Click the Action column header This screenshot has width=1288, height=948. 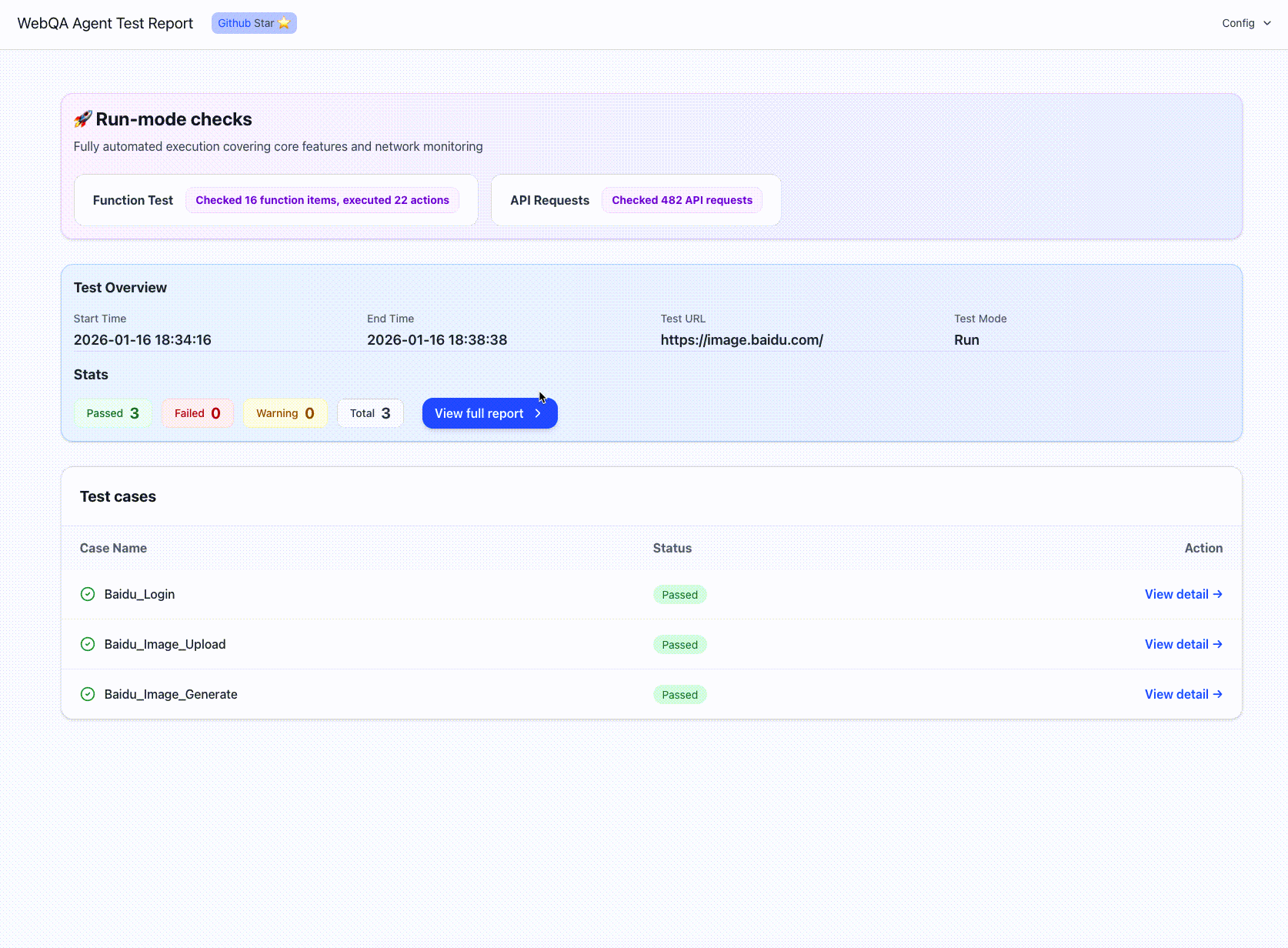coord(1203,548)
